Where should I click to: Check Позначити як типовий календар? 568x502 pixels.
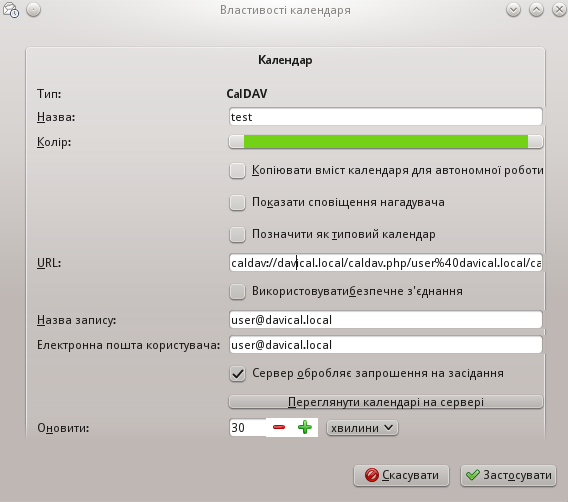click(x=237, y=234)
